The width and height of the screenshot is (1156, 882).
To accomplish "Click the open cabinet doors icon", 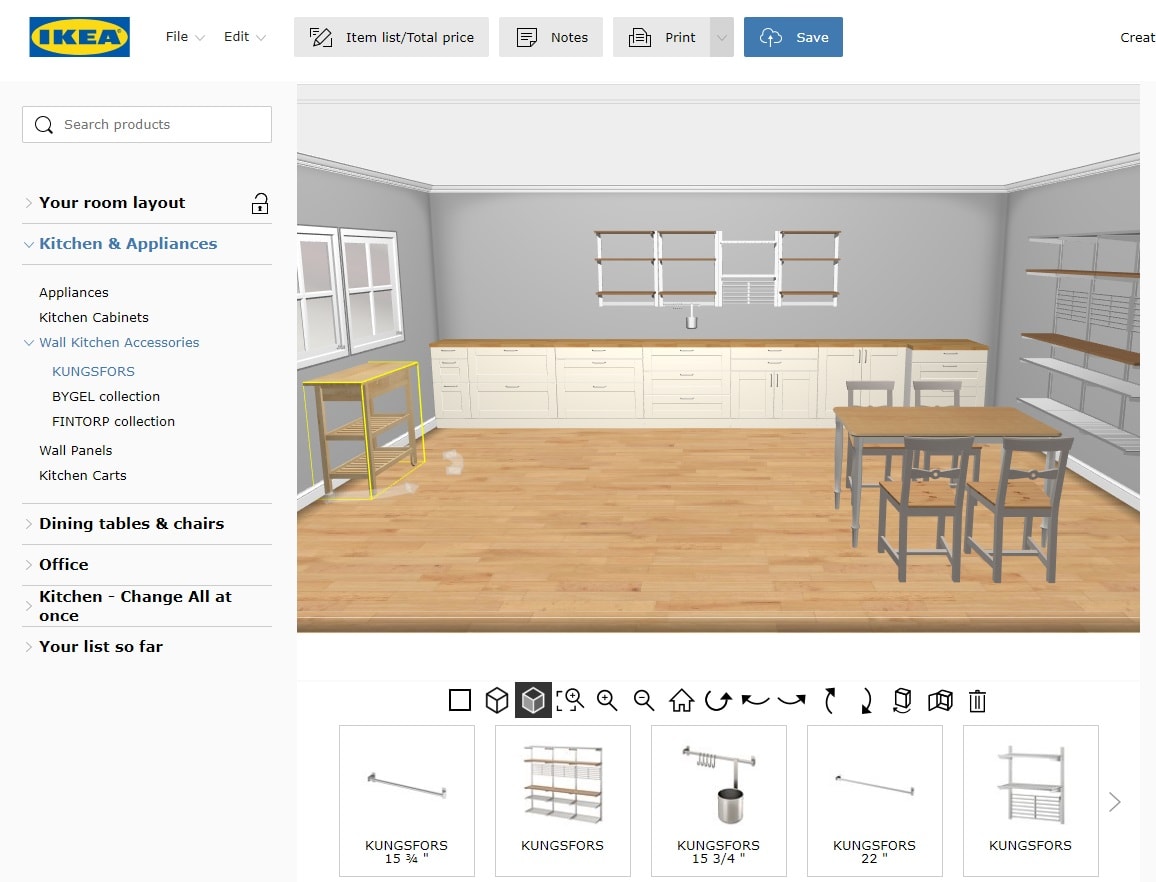I will click(x=940, y=700).
